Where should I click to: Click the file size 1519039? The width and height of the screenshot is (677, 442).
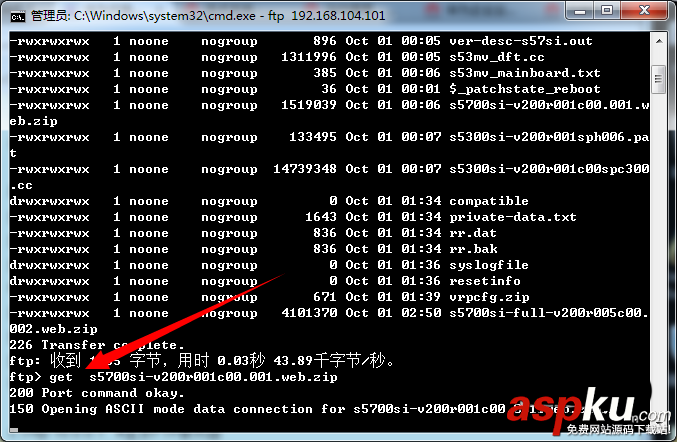[x=309, y=105]
